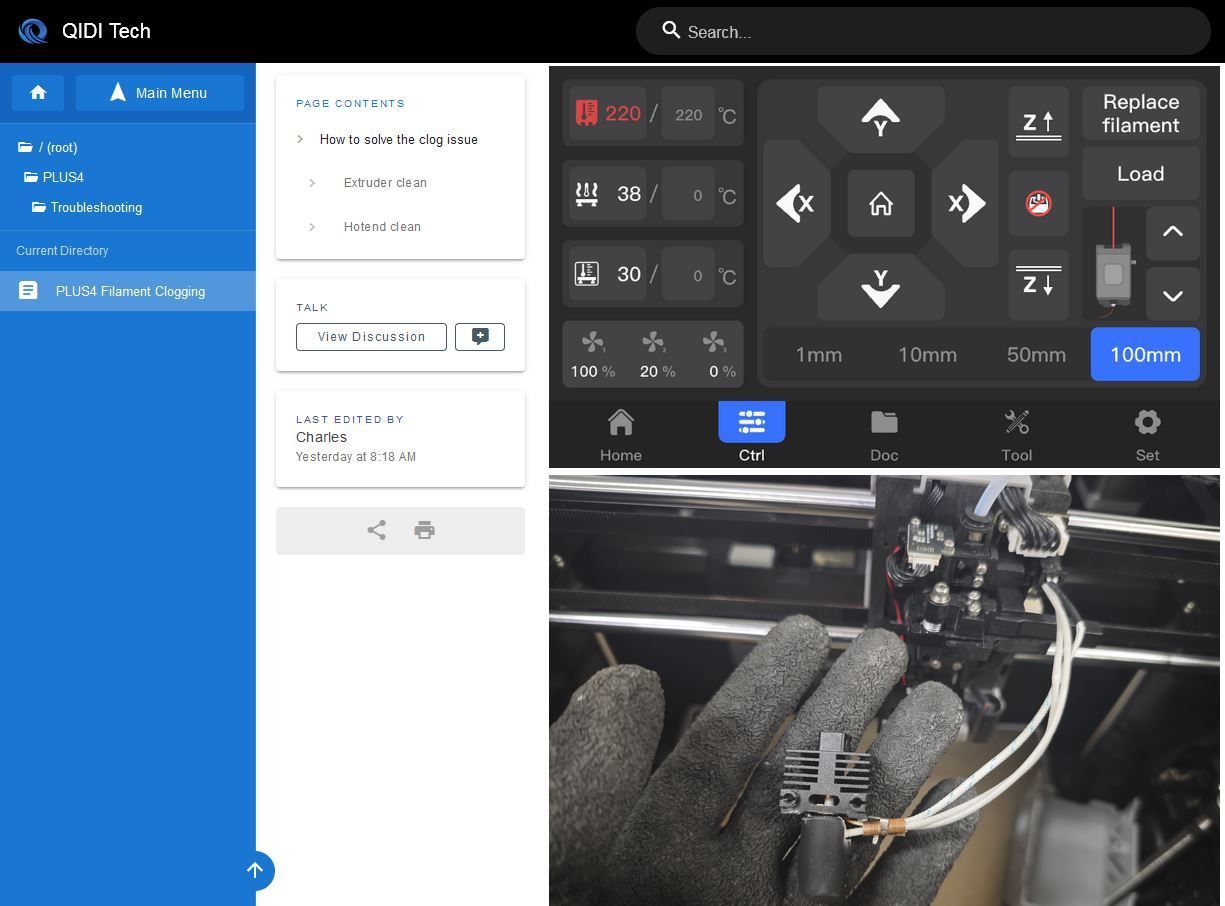Click the Load filament button
1225x906 pixels.
(1141, 174)
